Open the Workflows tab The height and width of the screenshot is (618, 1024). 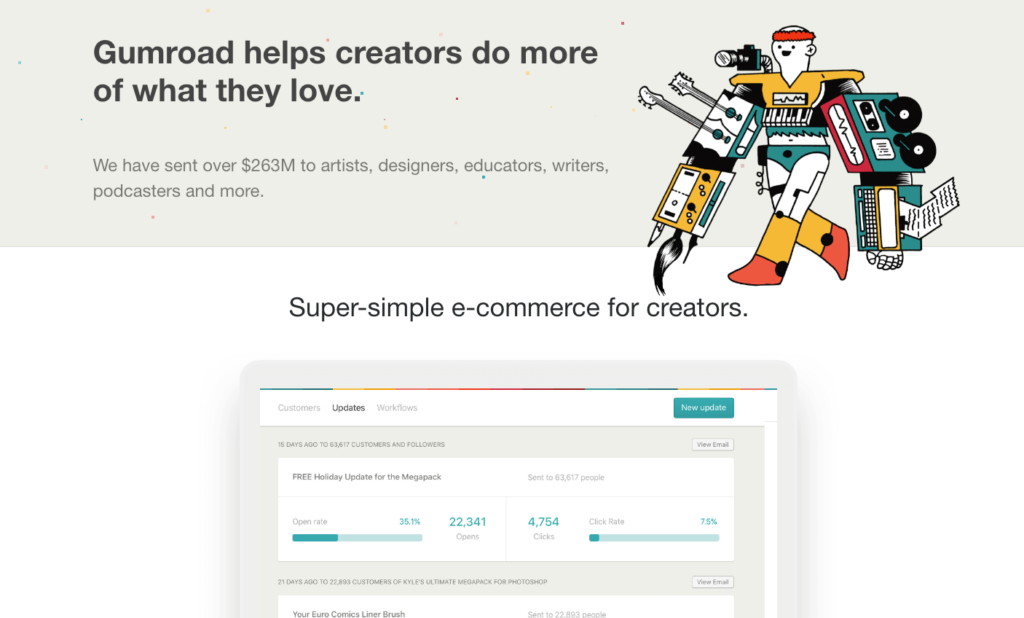point(397,408)
